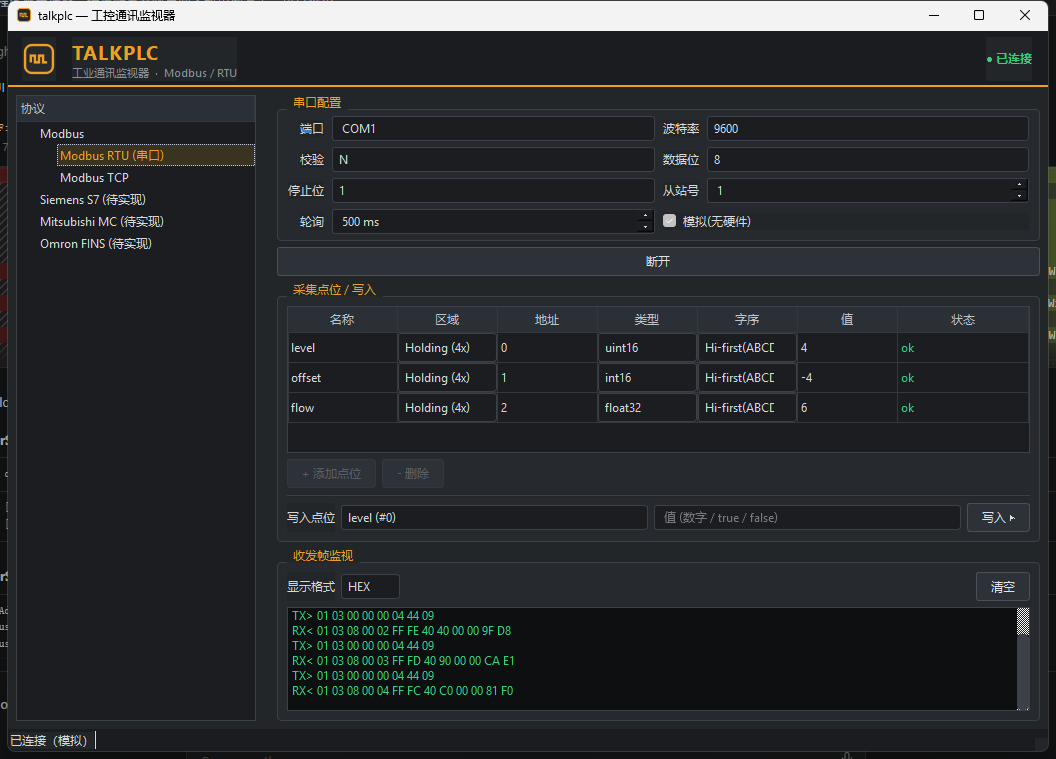Click the value -4 cell
Screen dimensions: 1056x759
pyautogui.click(x=847, y=378)
